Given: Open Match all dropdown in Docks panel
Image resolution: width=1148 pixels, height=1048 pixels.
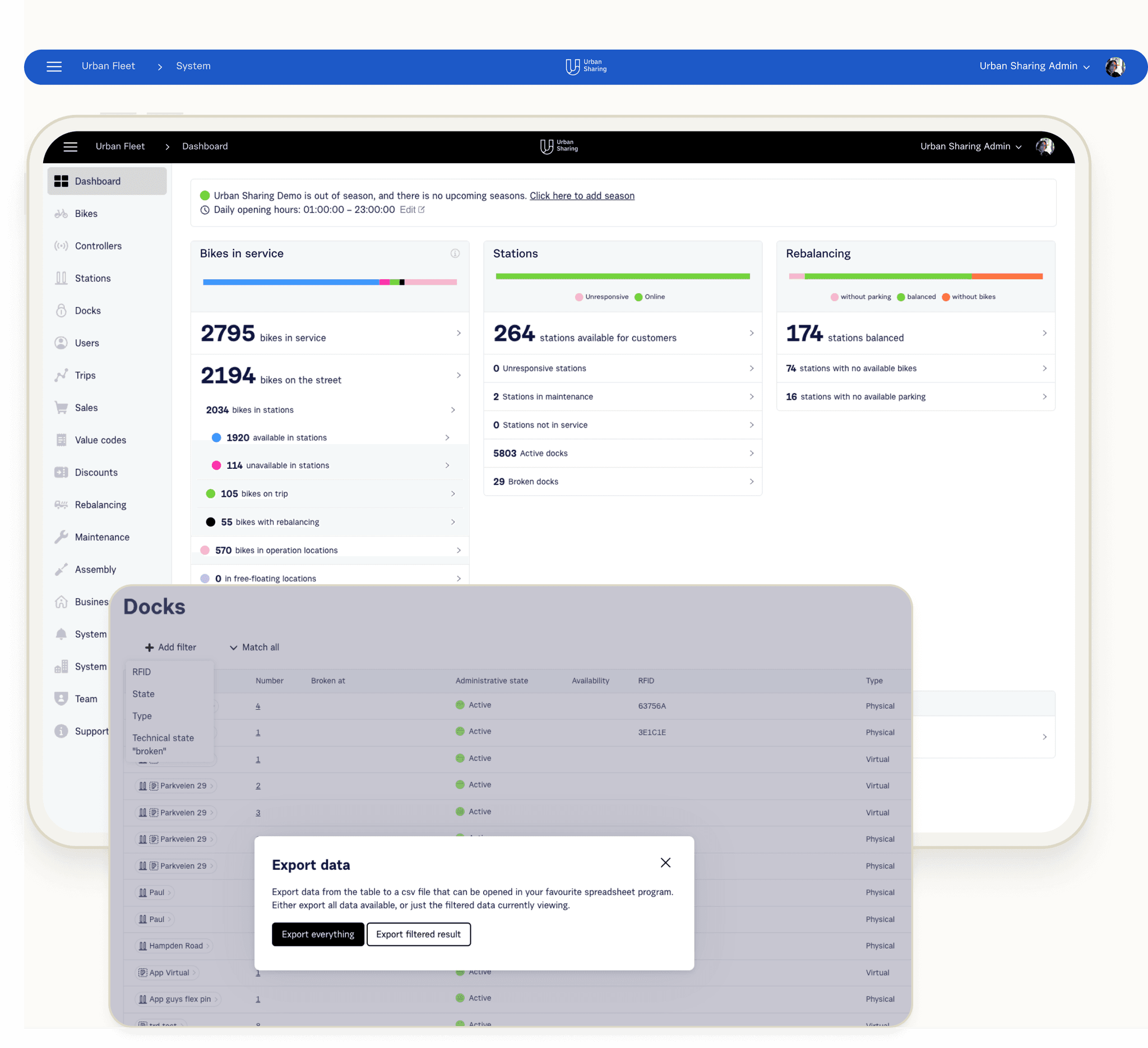Looking at the screenshot, I should [254, 648].
